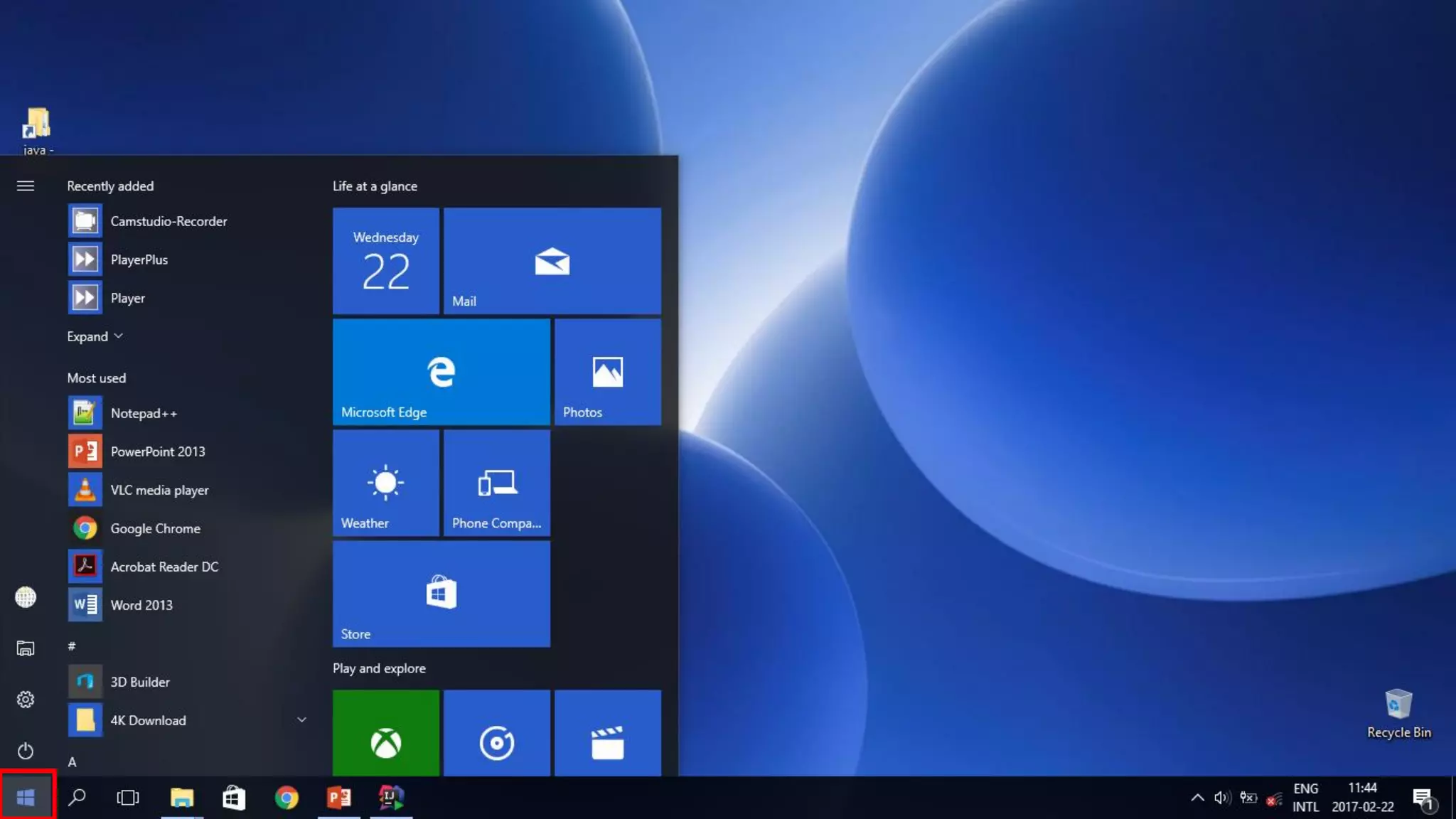Open the Store tile

(441, 594)
